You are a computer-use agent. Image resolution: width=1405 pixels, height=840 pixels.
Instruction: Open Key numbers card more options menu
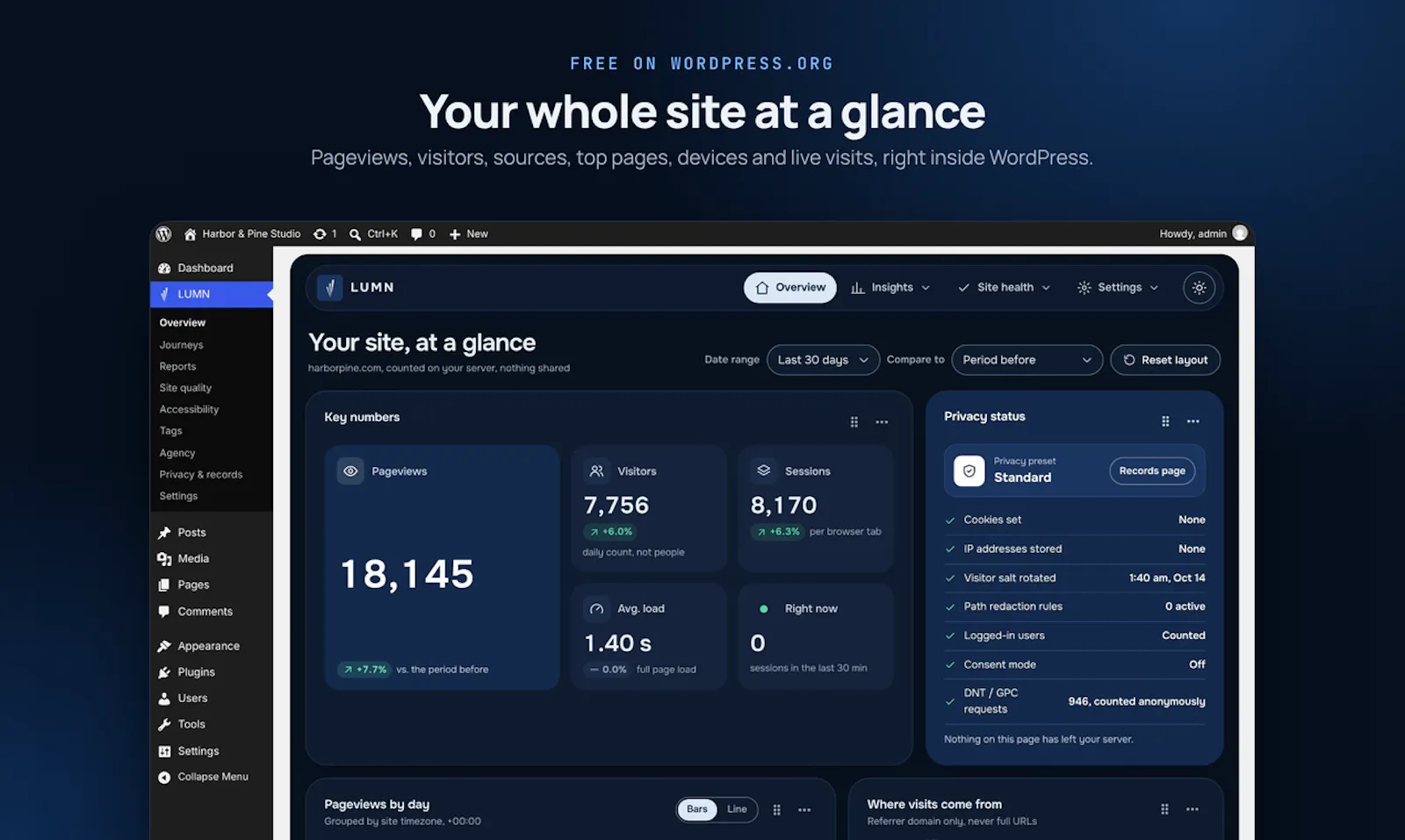882,422
